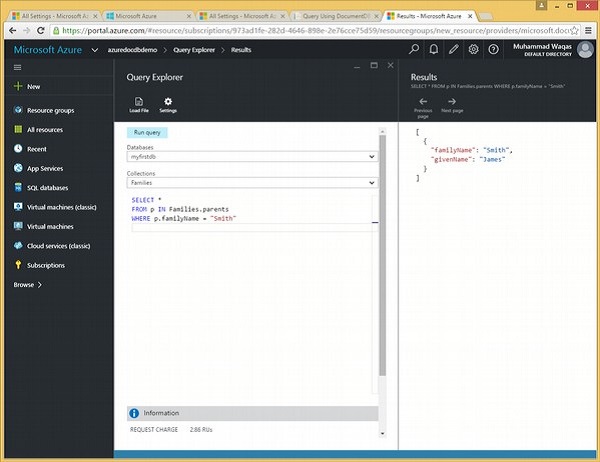Viewport: 600px width, 462px height.
Task: Open SQL databases from sidebar
Action: point(47,187)
